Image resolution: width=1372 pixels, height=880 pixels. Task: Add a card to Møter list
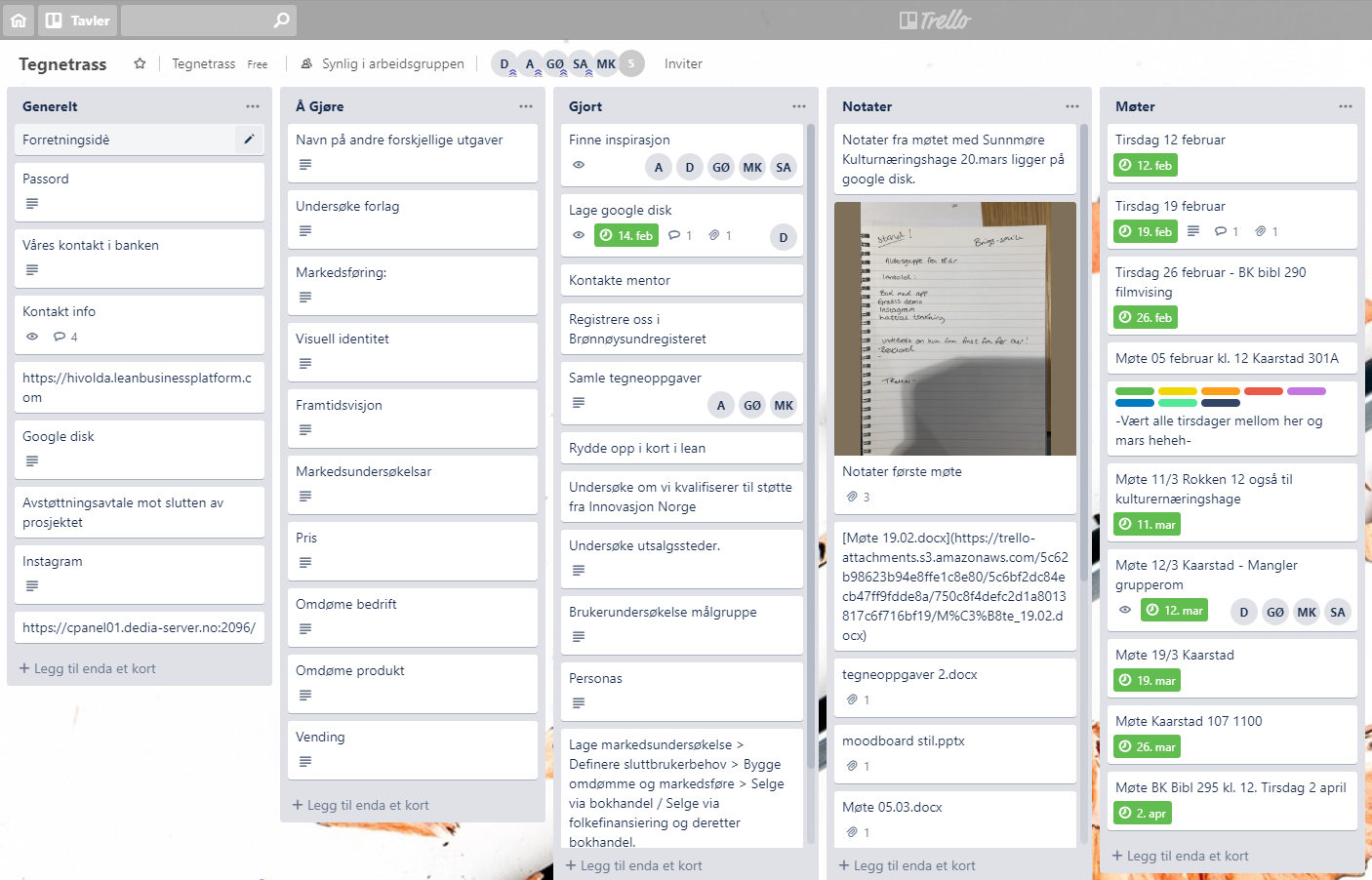tap(1181, 856)
